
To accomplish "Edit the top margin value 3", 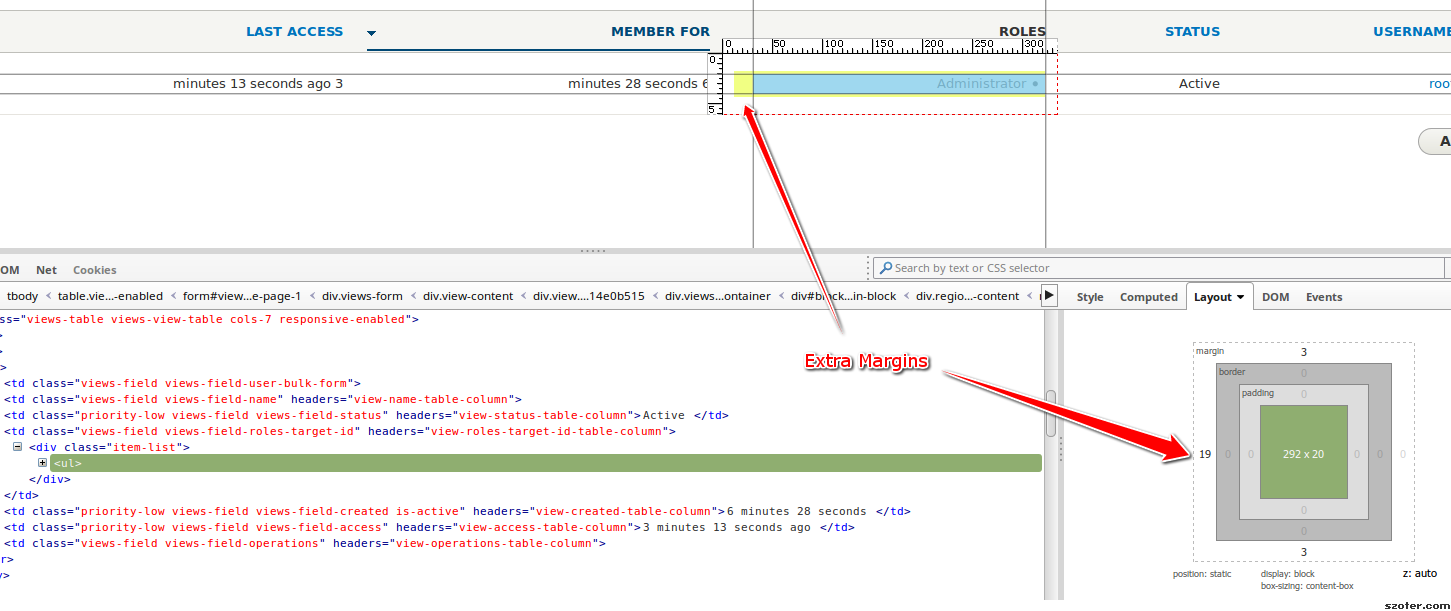I will 1303,352.
